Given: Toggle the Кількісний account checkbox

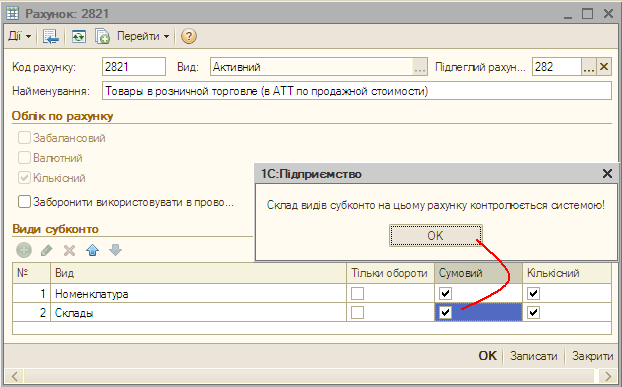Looking at the screenshot, I should [24, 178].
